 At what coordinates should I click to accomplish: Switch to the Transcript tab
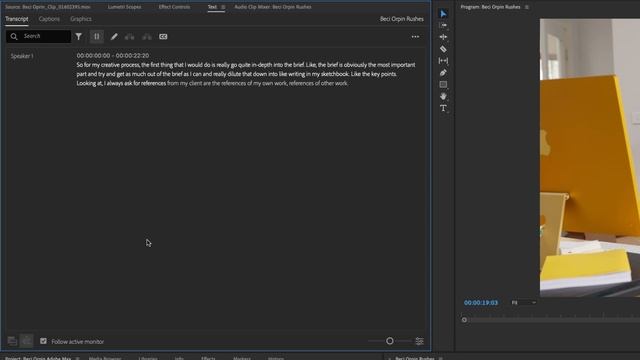tap(17, 19)
